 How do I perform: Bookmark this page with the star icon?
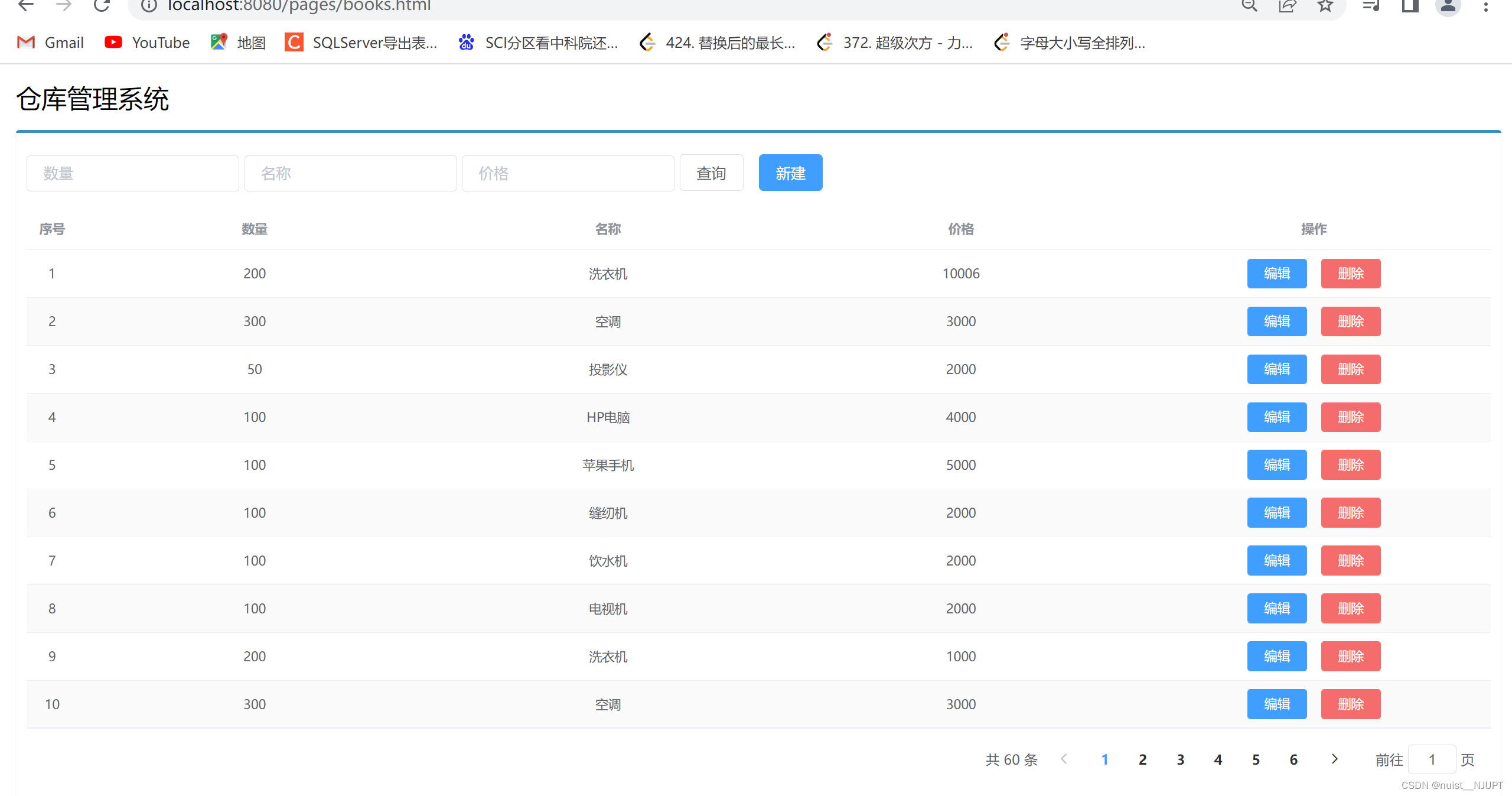tap(1325, 5)
